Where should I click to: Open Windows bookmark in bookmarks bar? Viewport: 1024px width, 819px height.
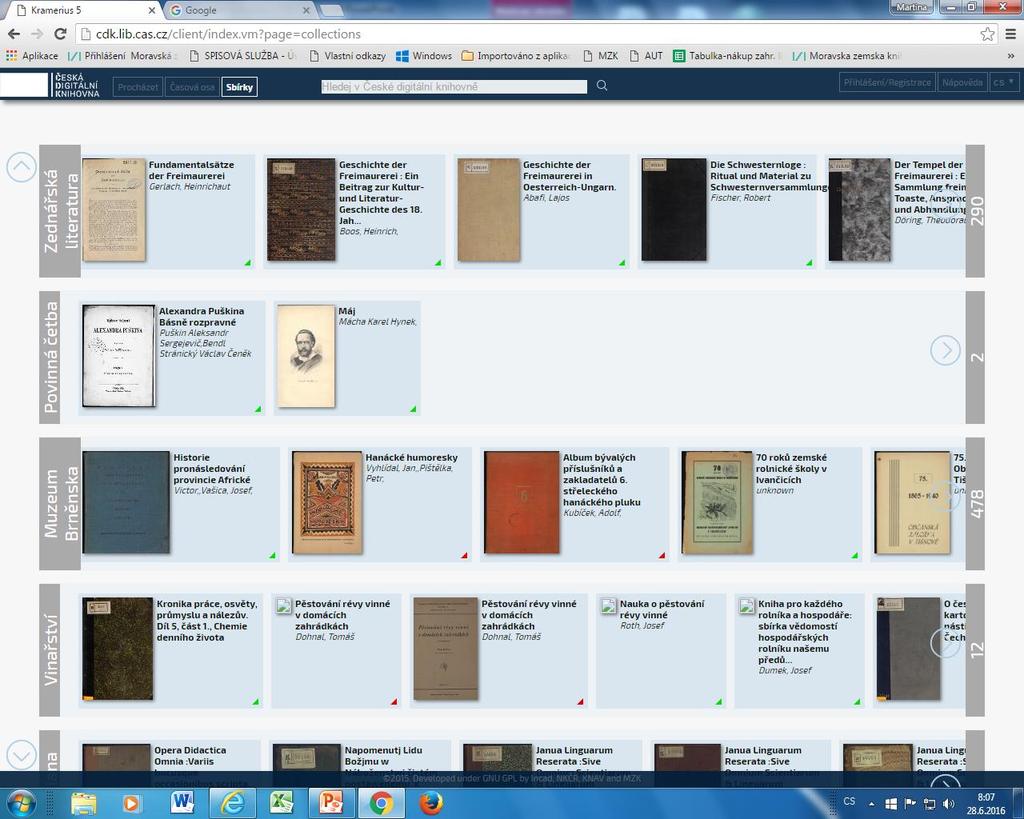click(x=424, y=56)
